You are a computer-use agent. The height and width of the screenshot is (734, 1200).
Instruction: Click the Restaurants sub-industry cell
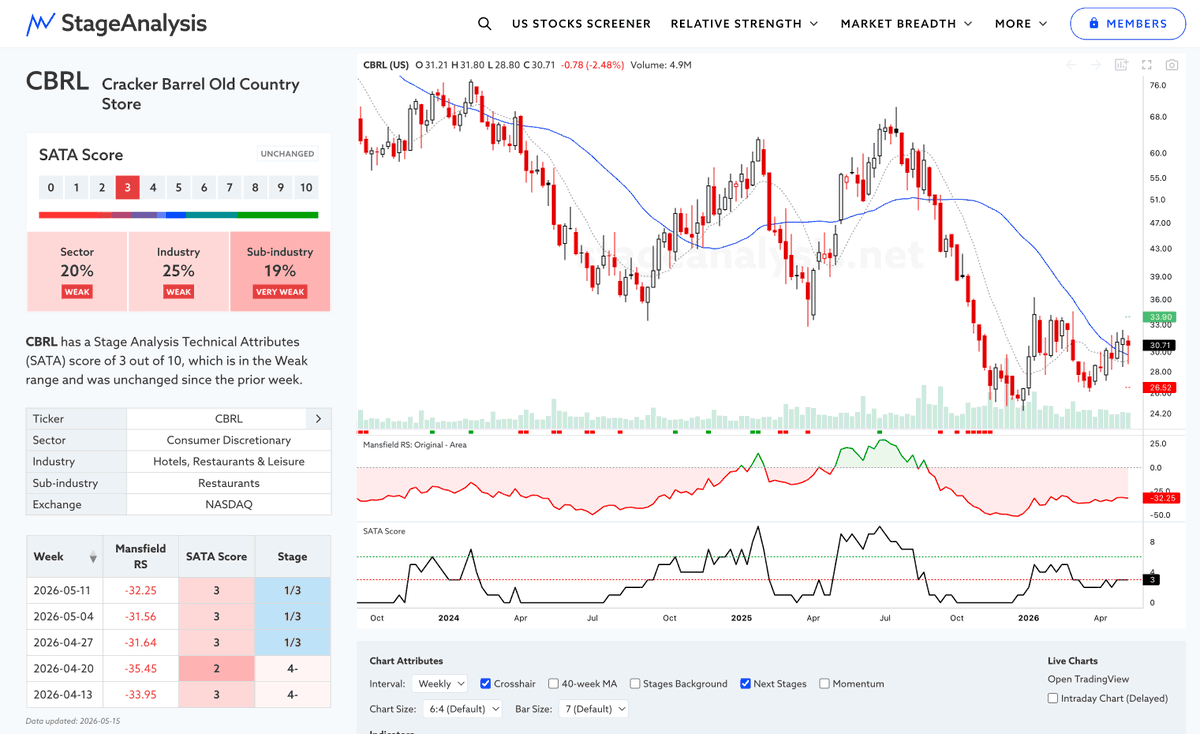pos(229,483)
